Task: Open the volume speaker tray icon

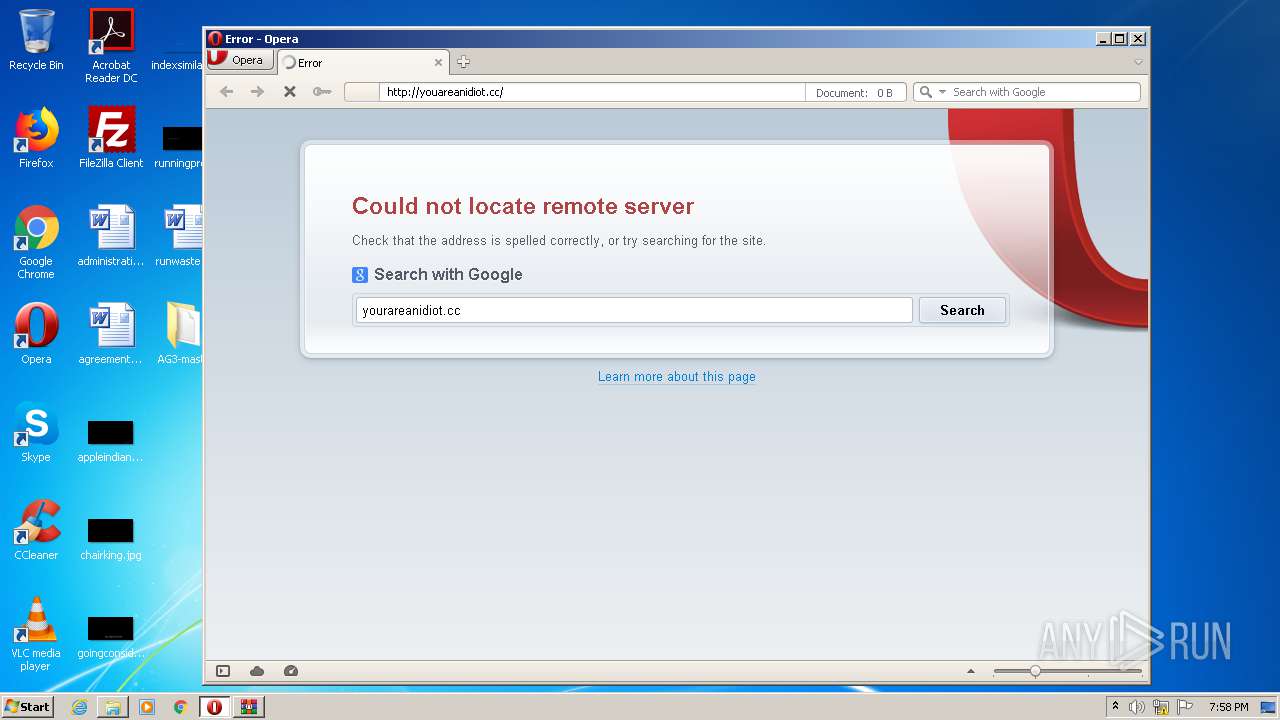Action: [x=1137, y=707]
